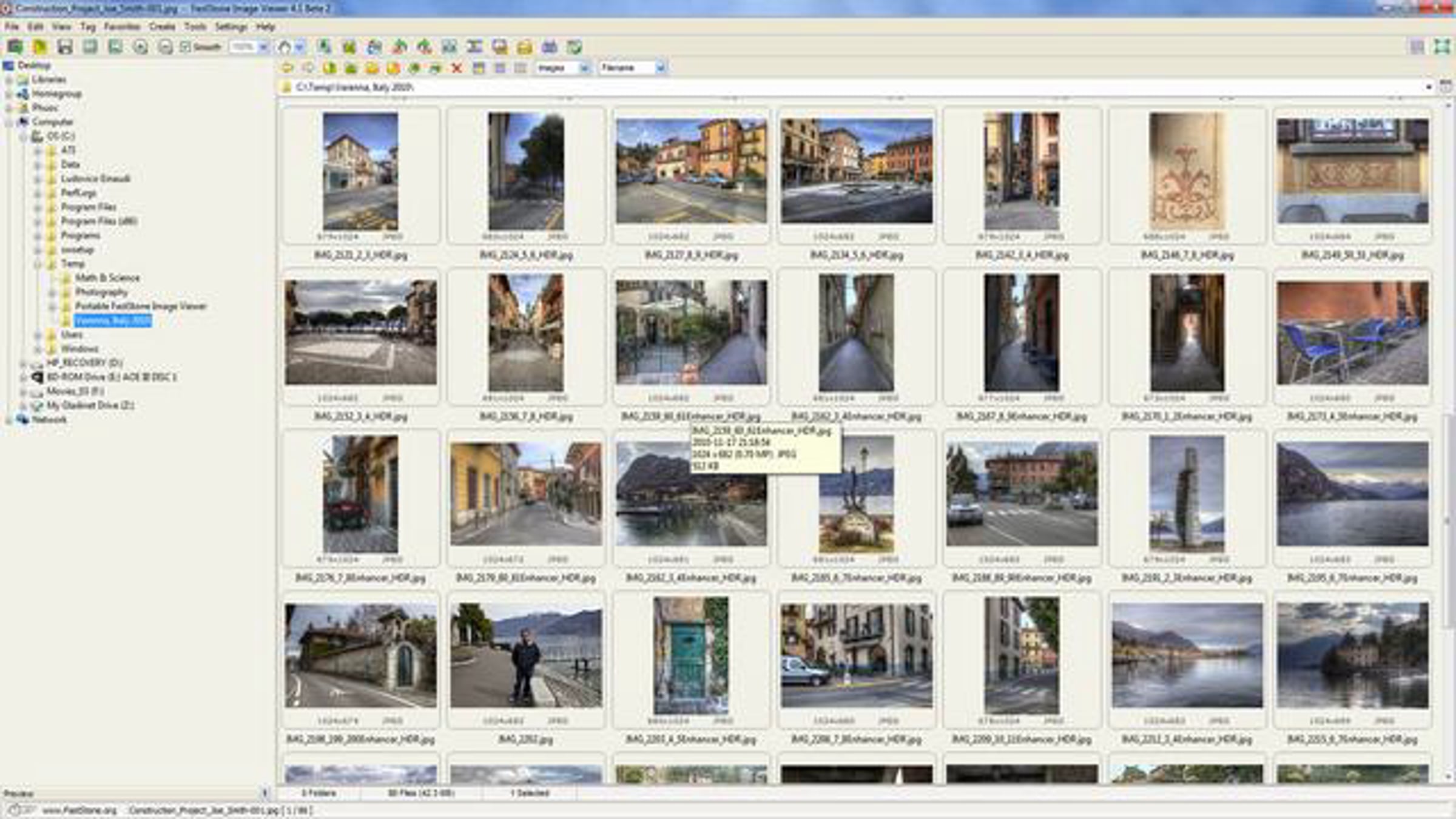Screen dimensions: 1456x819
Task: Open the View menu
Action: [61, 27]
